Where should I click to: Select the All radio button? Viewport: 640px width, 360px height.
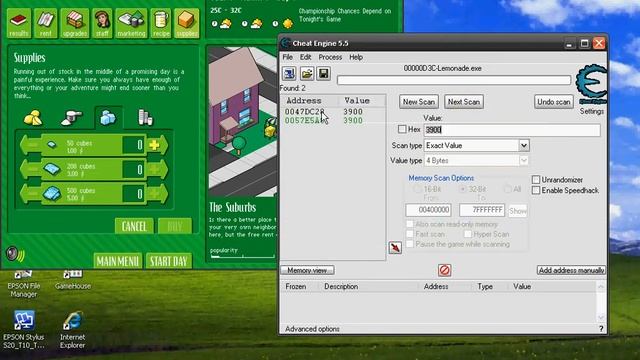point(507,189)
